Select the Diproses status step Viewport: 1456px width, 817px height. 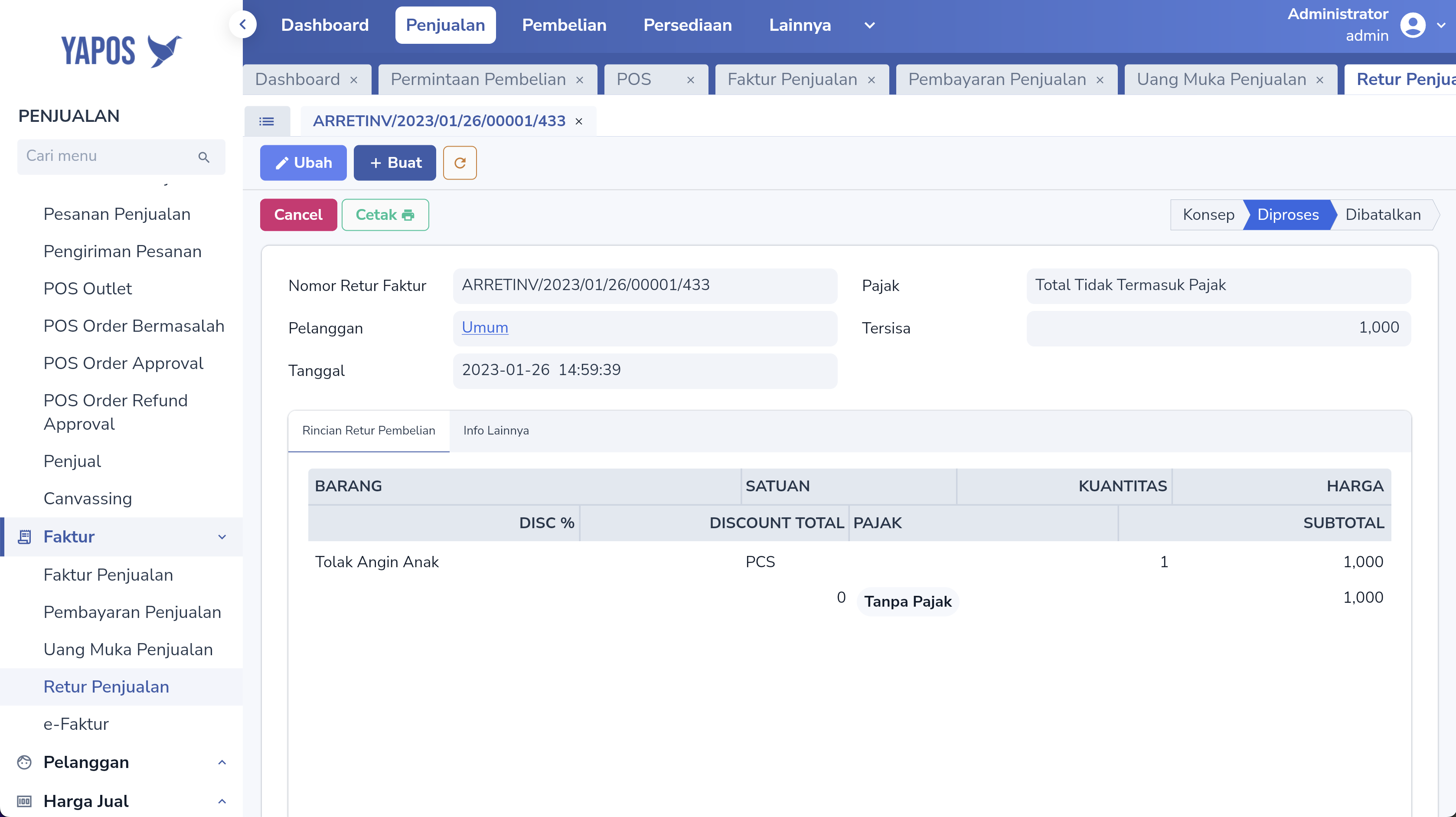[1288, 215]
